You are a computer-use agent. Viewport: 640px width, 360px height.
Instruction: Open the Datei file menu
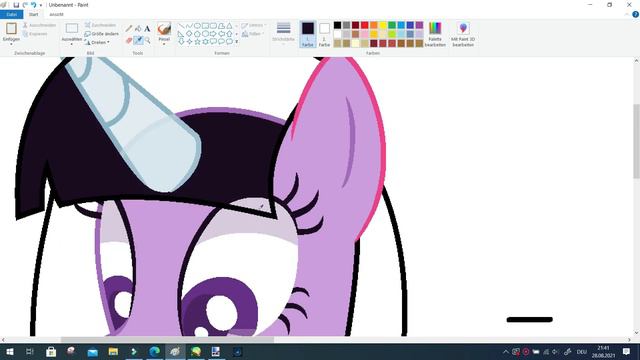pos(11,14)
